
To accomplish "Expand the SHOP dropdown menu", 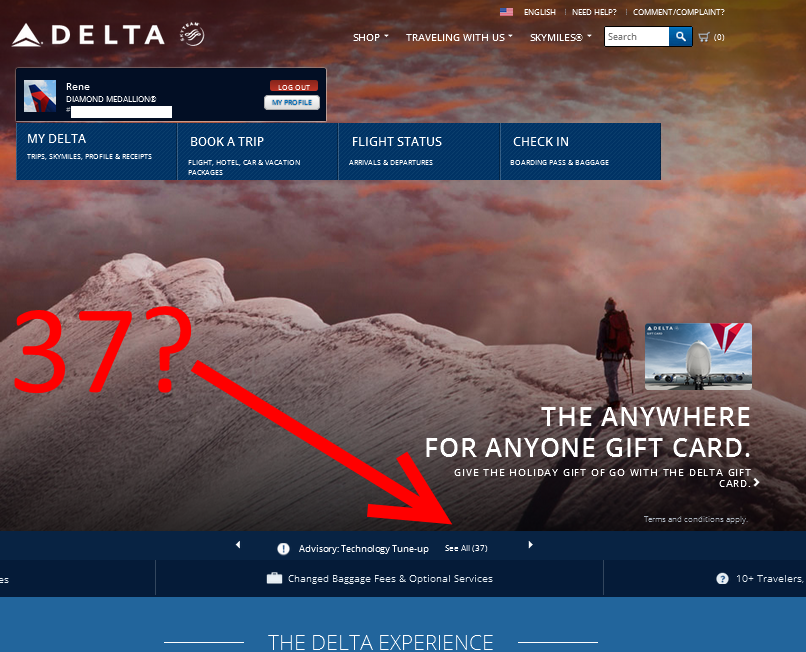I will 371,38.
